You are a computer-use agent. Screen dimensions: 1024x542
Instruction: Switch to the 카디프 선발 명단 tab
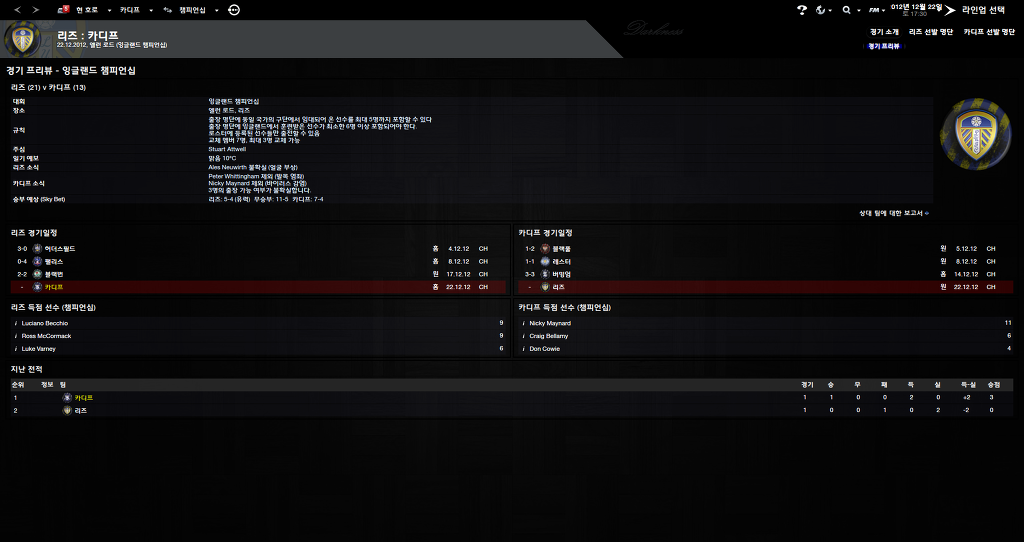click(x=989, y=31)
